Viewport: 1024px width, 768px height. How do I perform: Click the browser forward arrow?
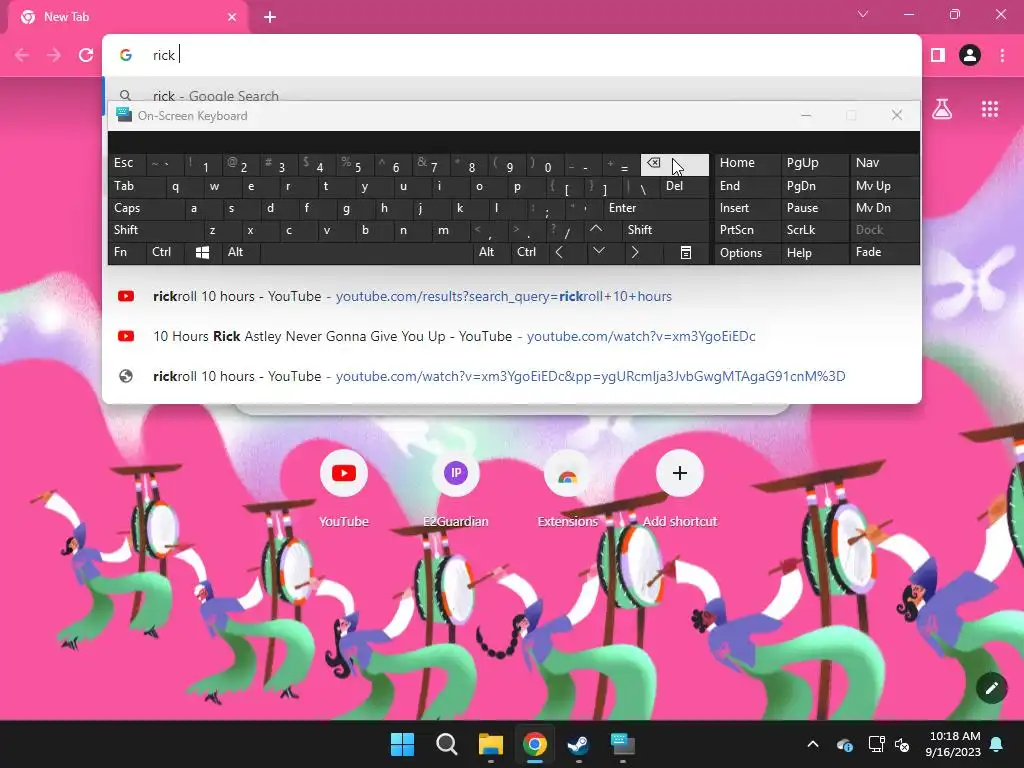[54, 55]
